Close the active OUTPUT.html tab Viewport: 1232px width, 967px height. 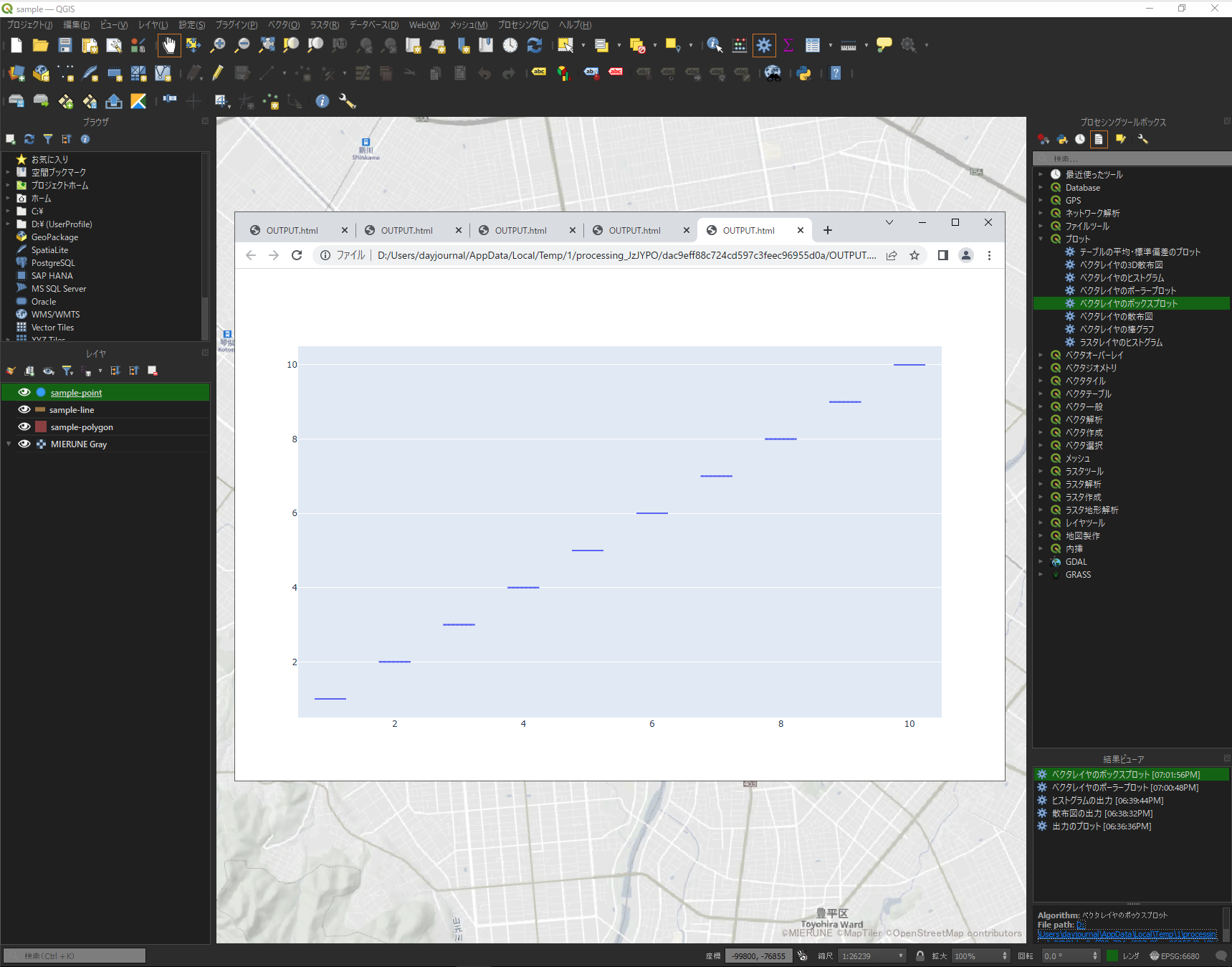(801, 230)
